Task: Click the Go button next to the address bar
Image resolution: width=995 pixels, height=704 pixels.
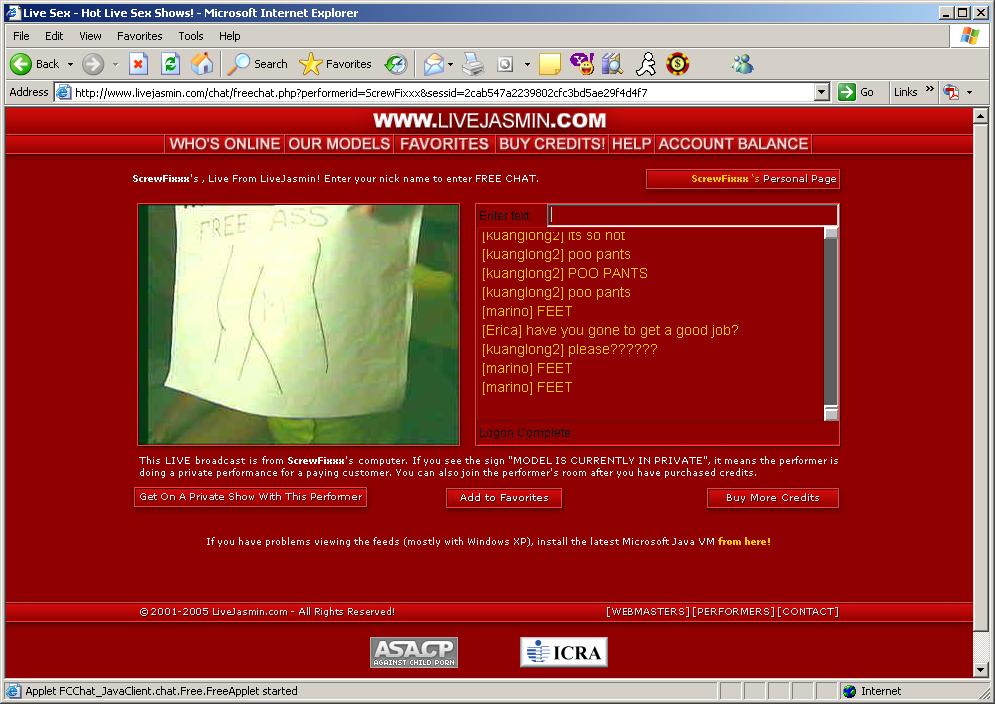Action: coord(856,93)
